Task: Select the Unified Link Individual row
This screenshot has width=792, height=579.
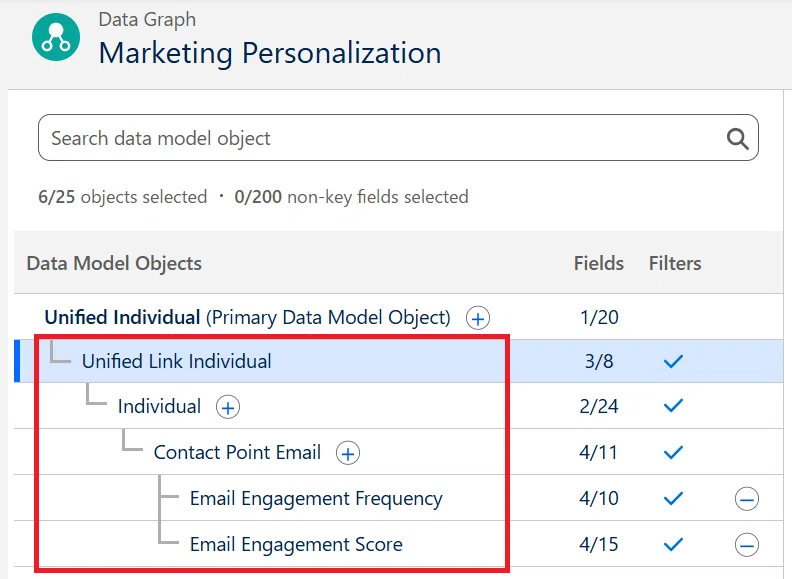Action: [399, 361]
